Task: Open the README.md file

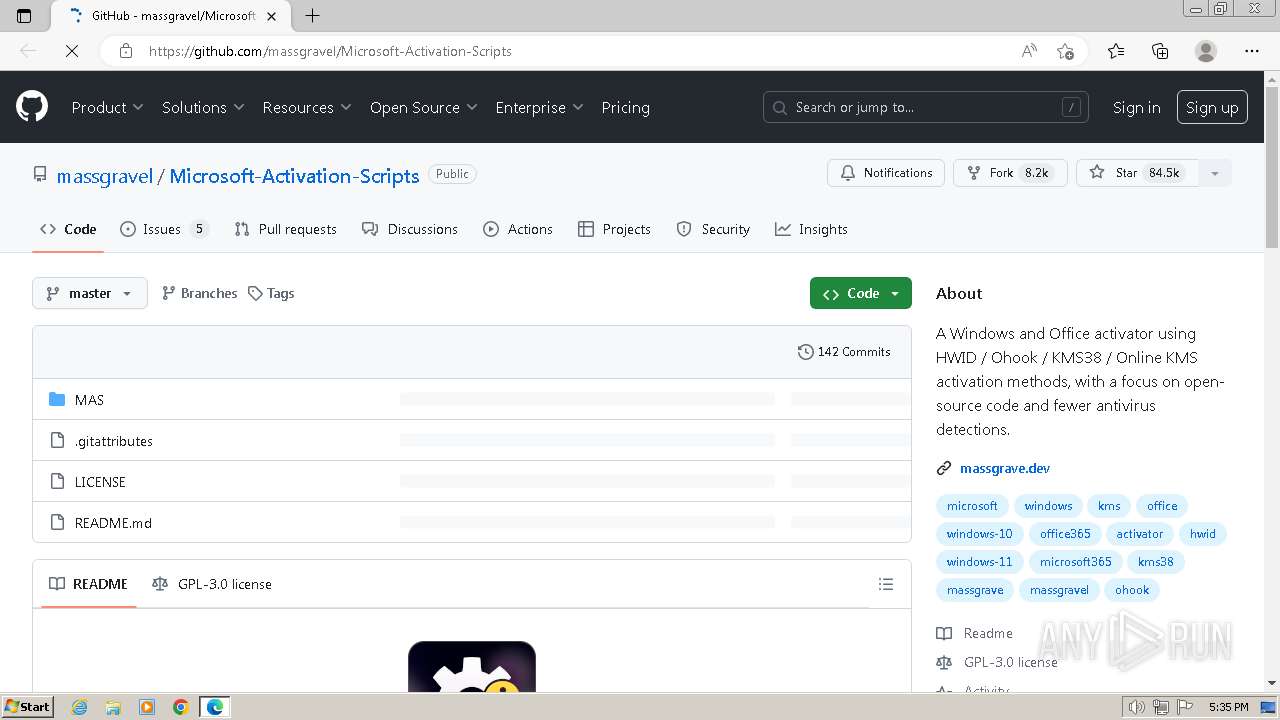Action: pos(113,523)
